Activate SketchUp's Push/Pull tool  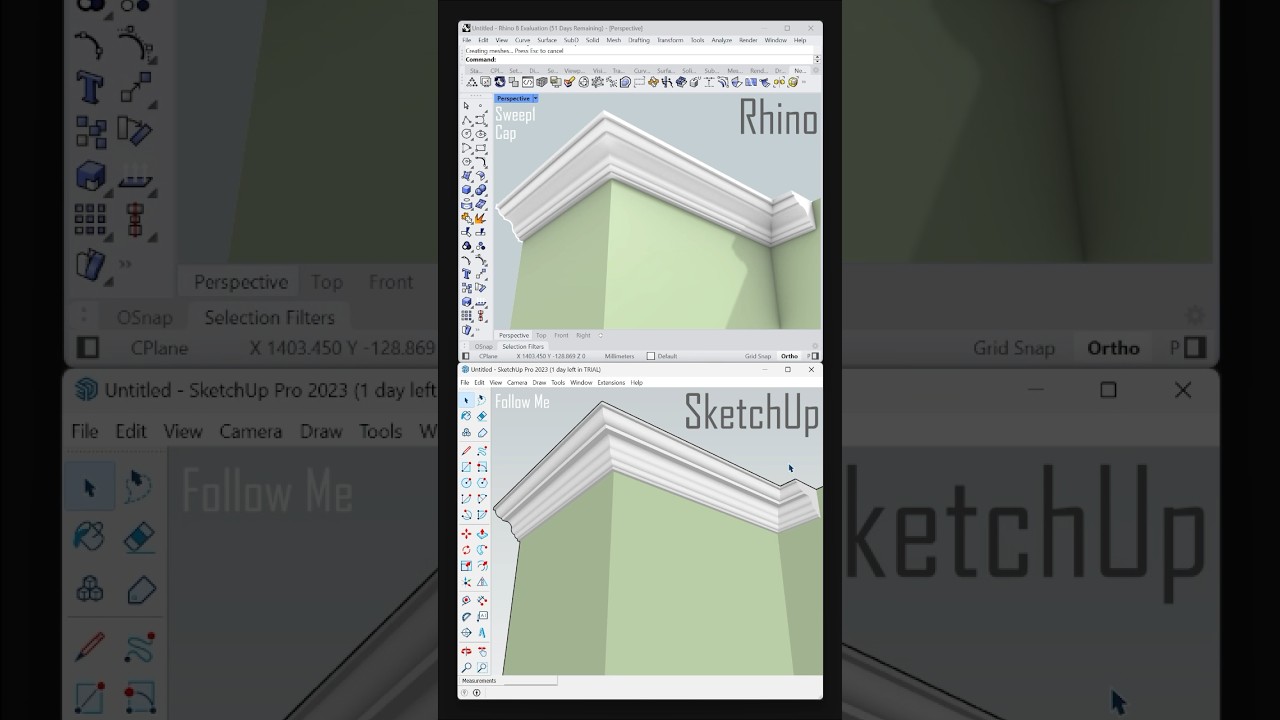(x=482, y=533)
